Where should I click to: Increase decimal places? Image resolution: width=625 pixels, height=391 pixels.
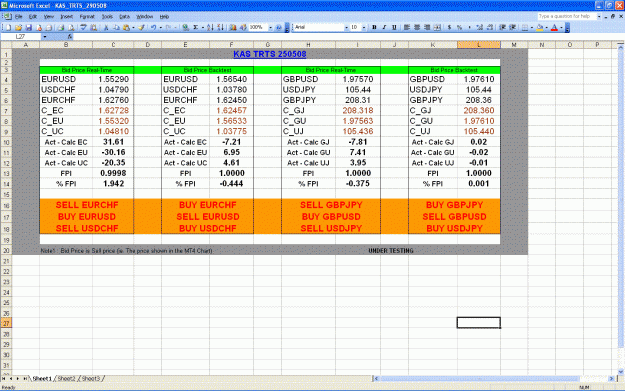click(x=480, y=28)
